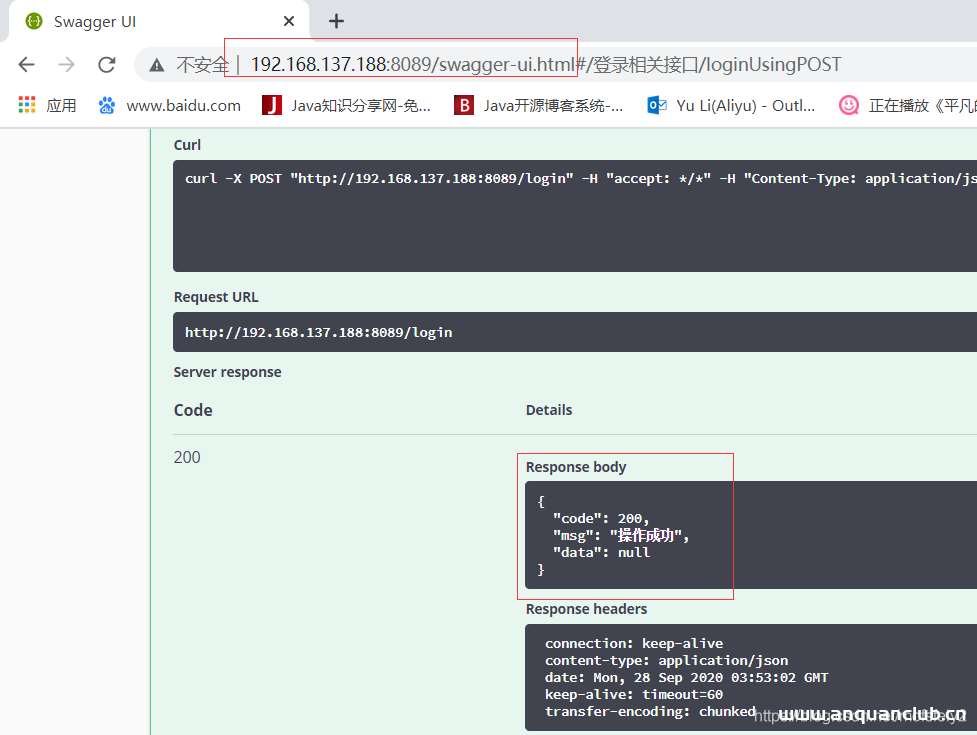
Task: Select the Swagger UI tab
Action: pos(150,21)
